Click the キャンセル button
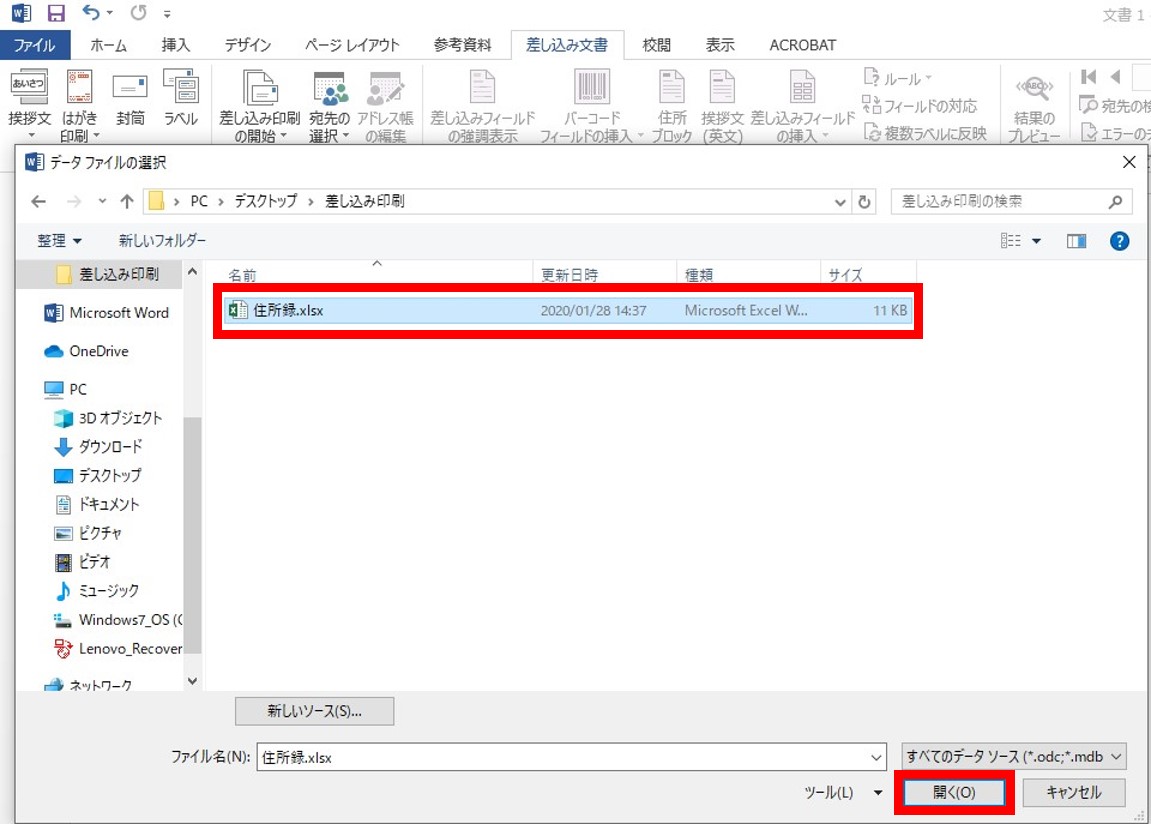1151x824 pixels. (x=1073, y=792)
